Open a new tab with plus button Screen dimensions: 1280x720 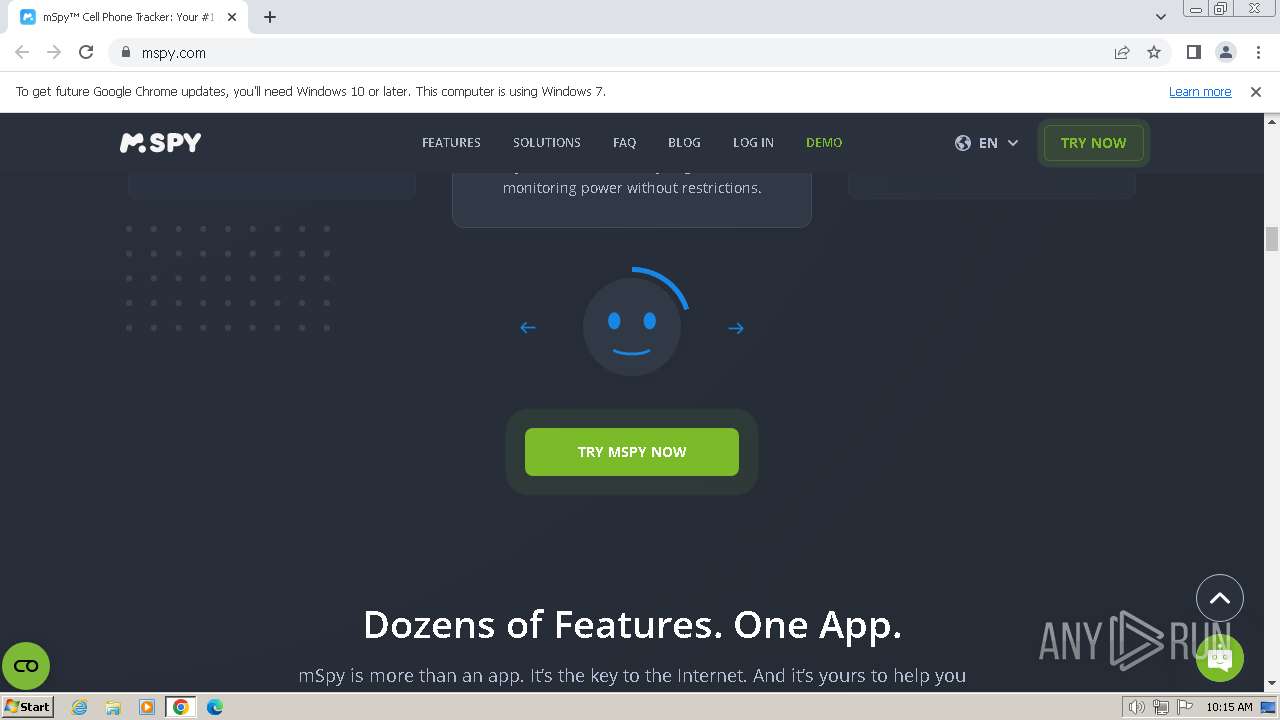pyautogui.click(x=270, y=17)
